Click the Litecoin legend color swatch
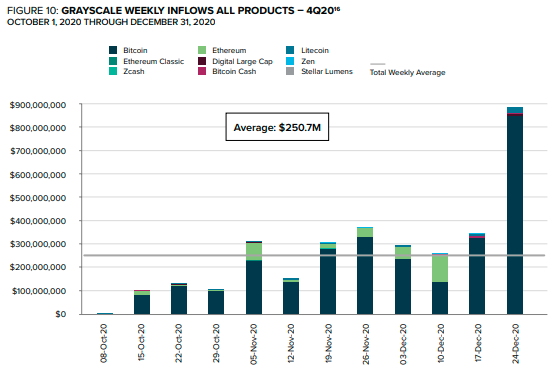This screenshot has width=560, height=380. (290, 50)
